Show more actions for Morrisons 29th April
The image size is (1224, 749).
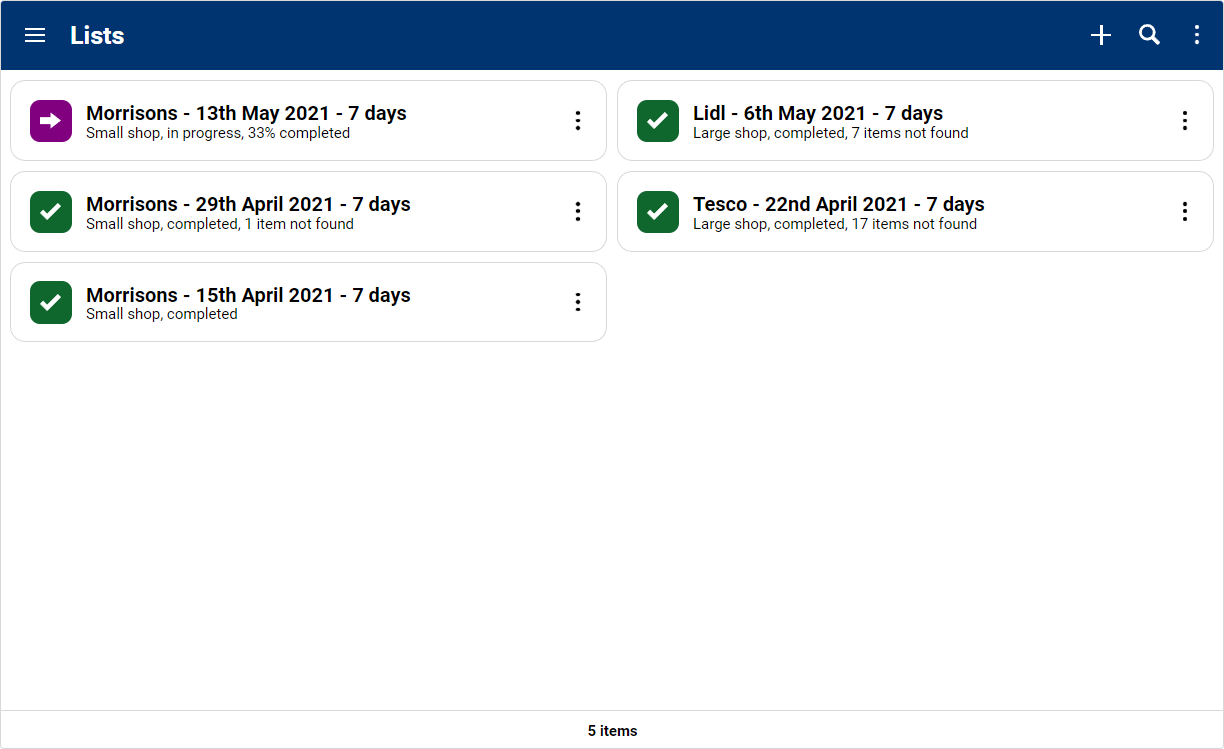[x=578, y=212]
